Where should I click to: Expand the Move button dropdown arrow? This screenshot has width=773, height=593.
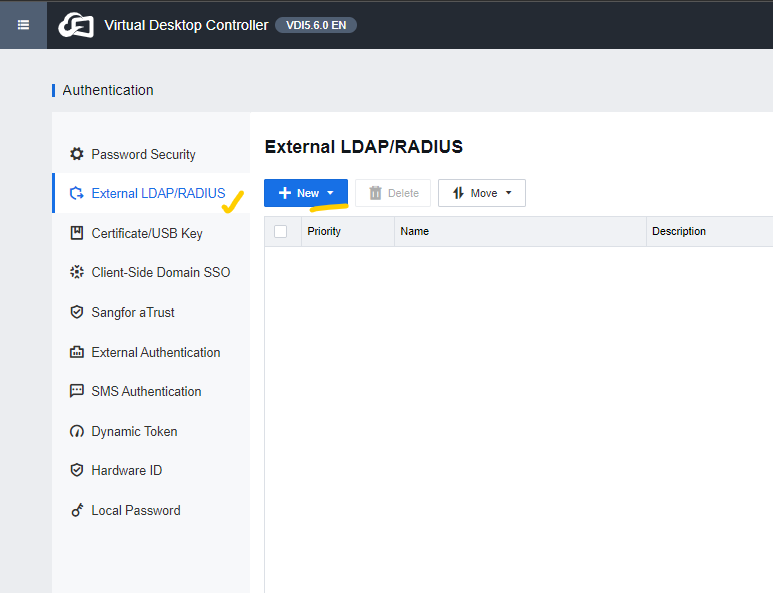point(508,193)
